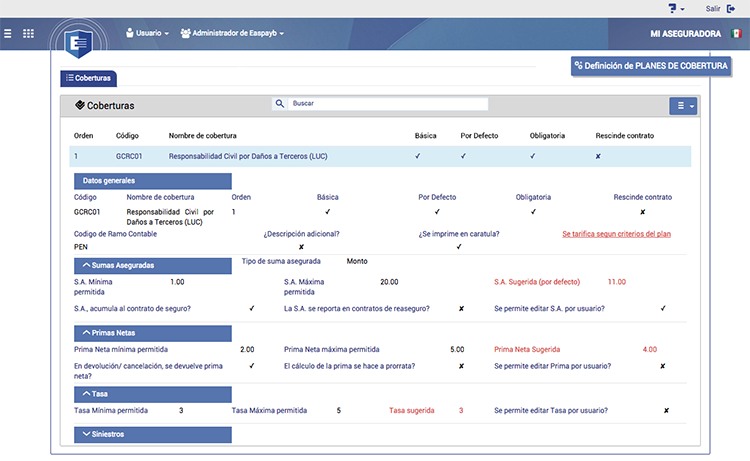750x461 pixels.
Task: Toggle Rescinde contrato mark in GCRC01 row
Action: click(x=598, y=156)
